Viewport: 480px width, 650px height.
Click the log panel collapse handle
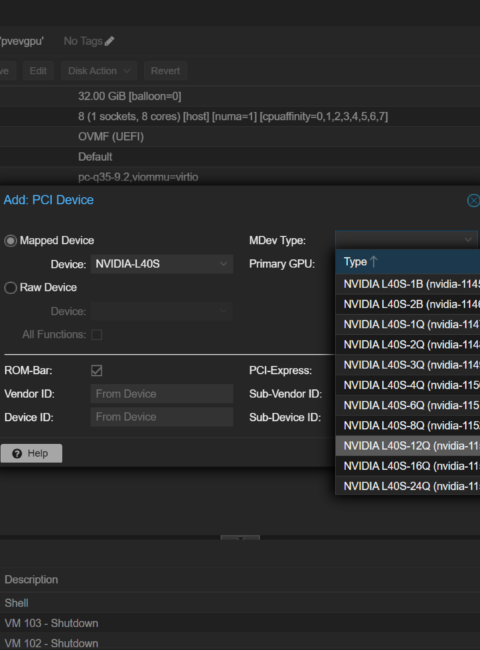240,538
